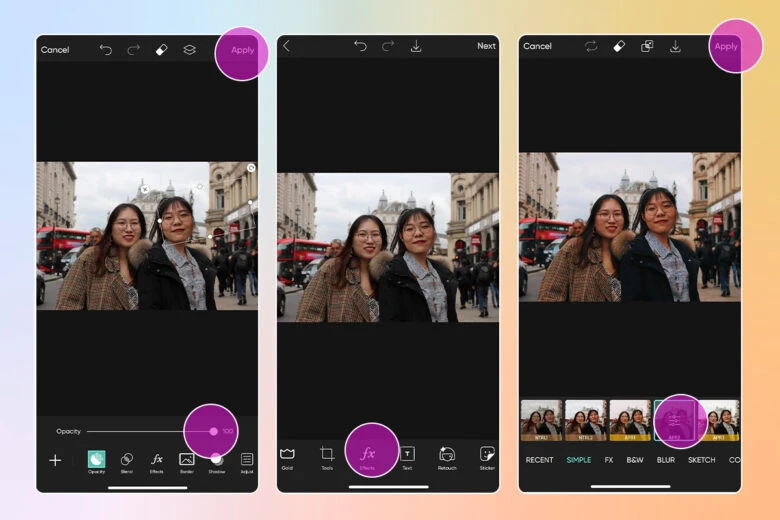The image size is (780, 520).
Task: Open the Sticker tool
Action: pyautogui.click(x=487, y=456)
